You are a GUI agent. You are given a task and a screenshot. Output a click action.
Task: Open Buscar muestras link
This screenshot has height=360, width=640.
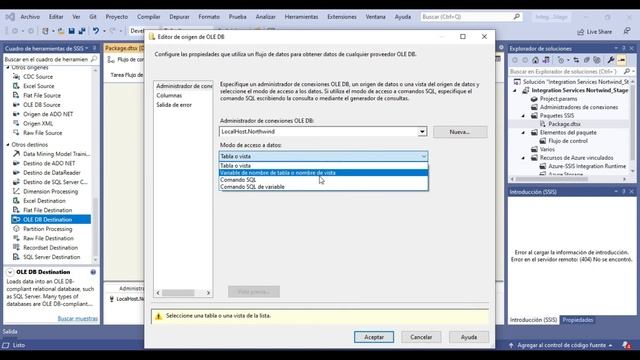pos(78,319)
